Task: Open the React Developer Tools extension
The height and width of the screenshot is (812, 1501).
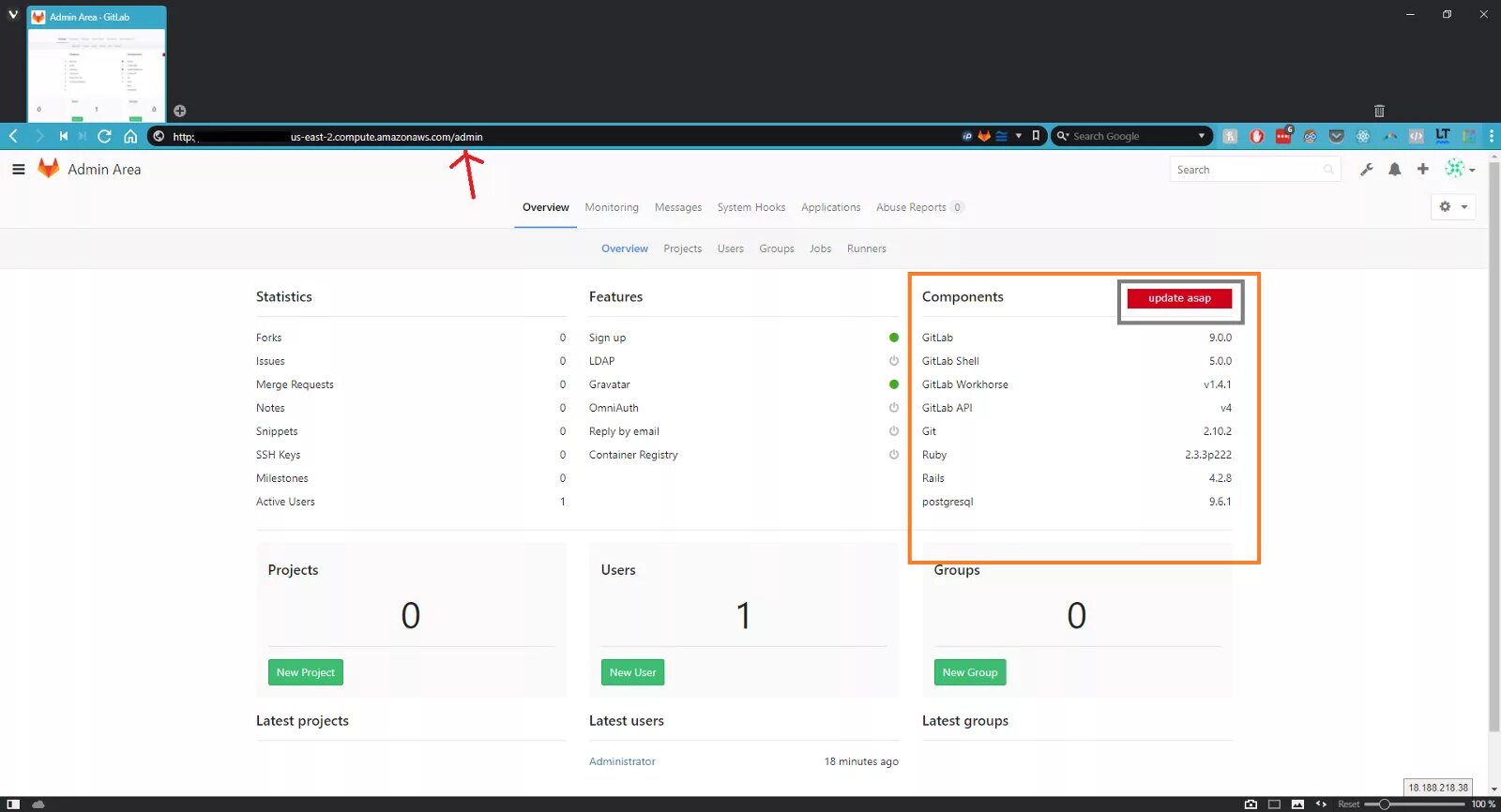Action: tap(1363, 136)
